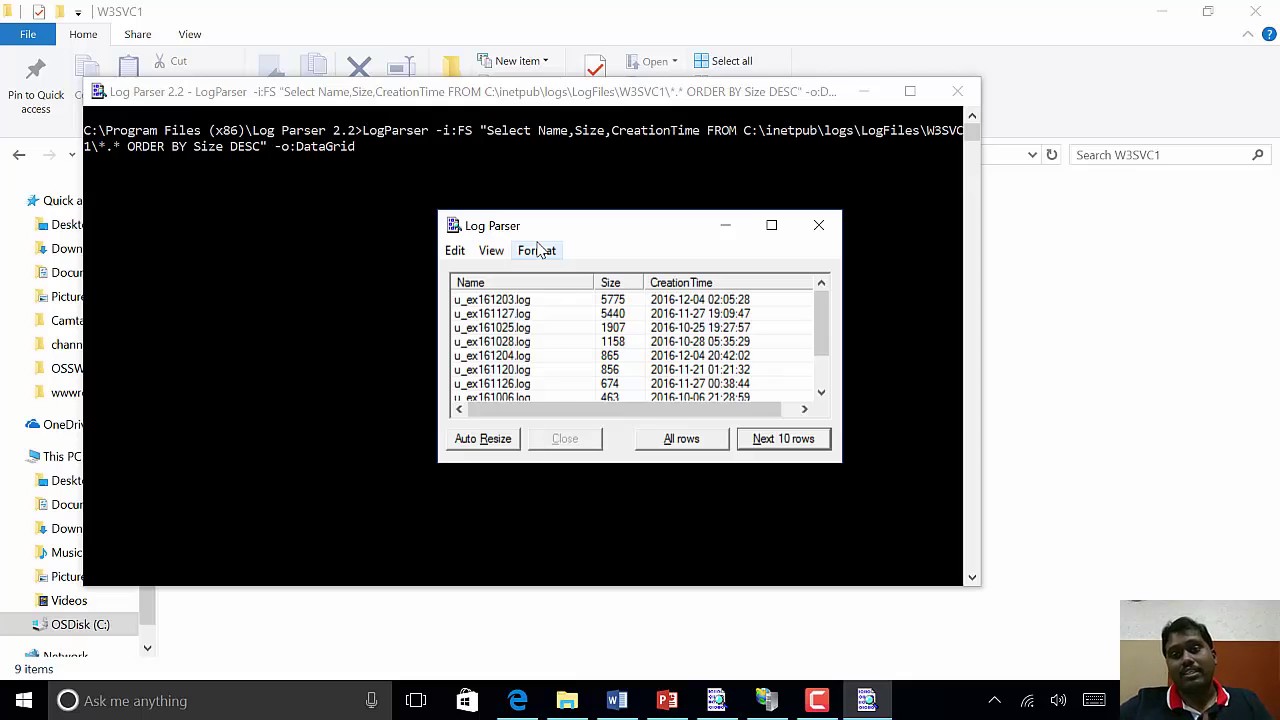Click the Auto Resize button
Image resolution: width=1280 pixels, height=720 pixels.
483,439
